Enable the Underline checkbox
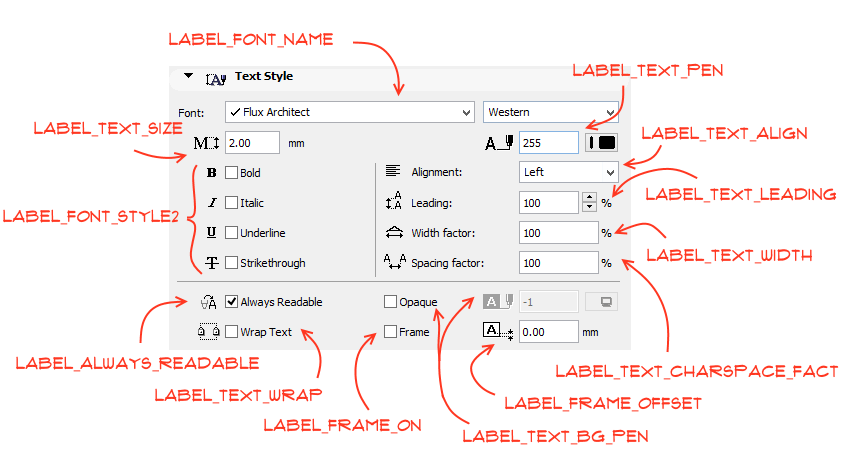This screenshot has height=470, width=850. click(x=231, y=233)
